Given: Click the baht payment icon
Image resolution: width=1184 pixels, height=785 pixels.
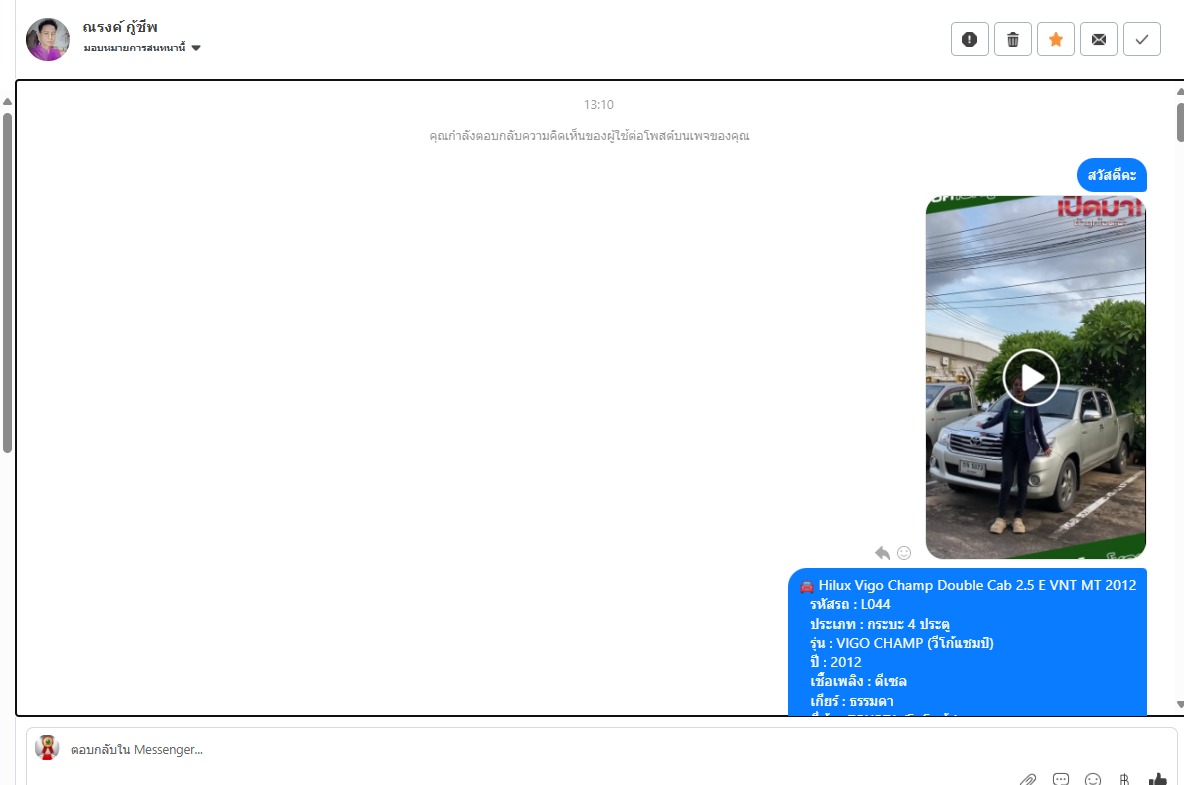Looking at the screenshot, I should point(1124,779).
